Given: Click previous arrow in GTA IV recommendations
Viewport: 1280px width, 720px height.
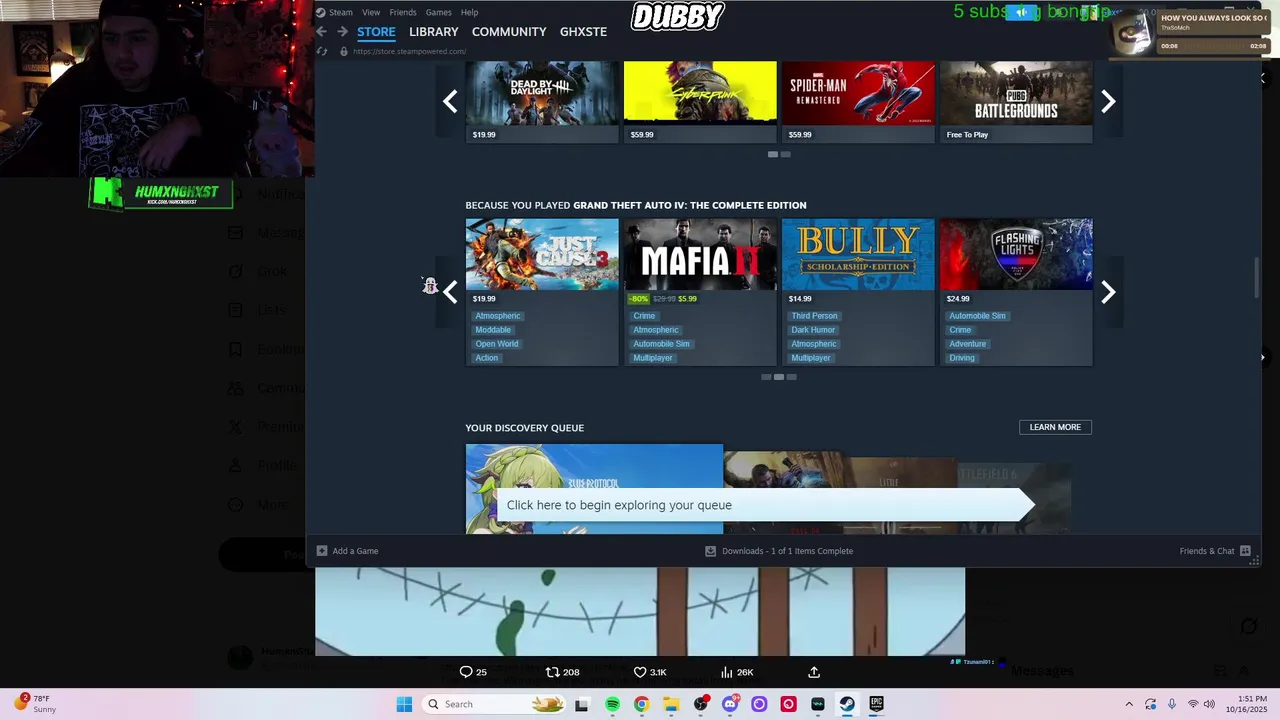Looking at the screenshot, I should click(450, 292).
